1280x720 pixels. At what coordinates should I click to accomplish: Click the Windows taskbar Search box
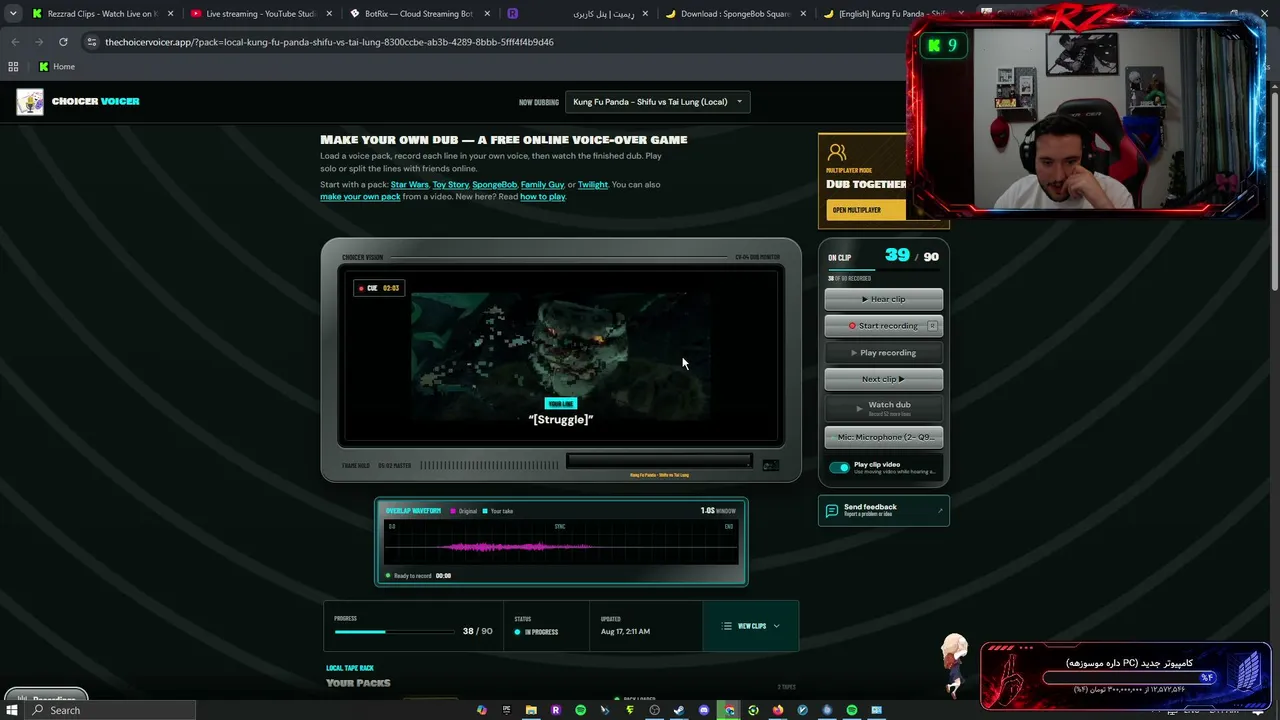point(110,710)
